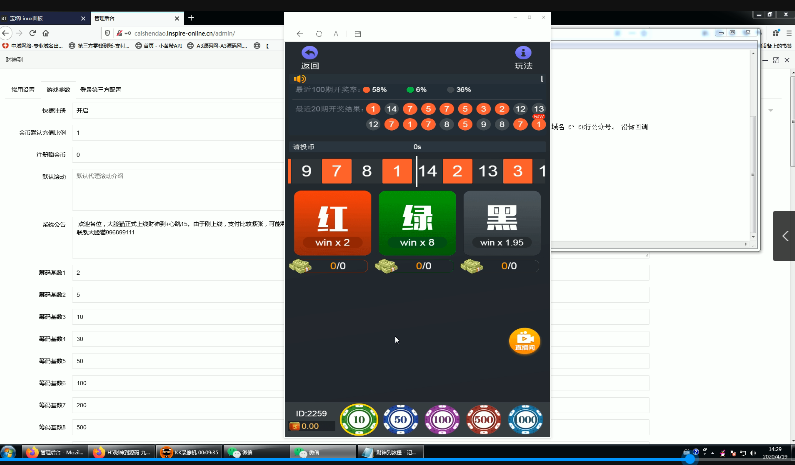
Task: Select the blue 50 chip
Action: (x=400, y=420)
